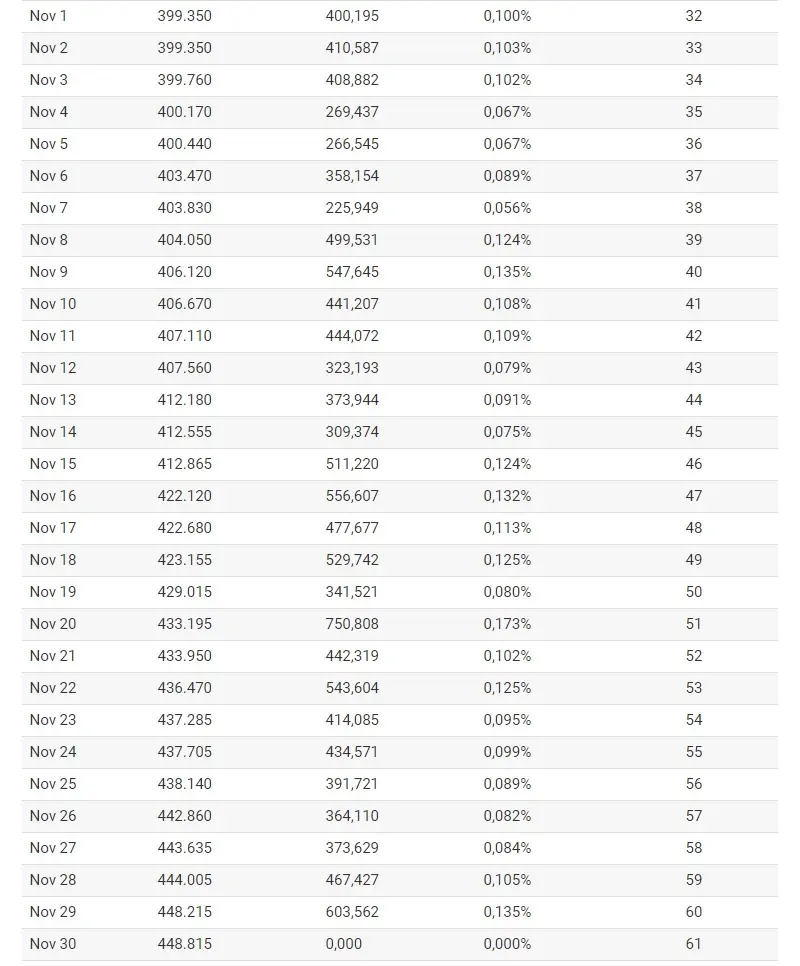Image resolution: width=800 pixels, height=966 pixels.
Task: Select the Nov 15 date cell
Action: (x=53, y=465)
